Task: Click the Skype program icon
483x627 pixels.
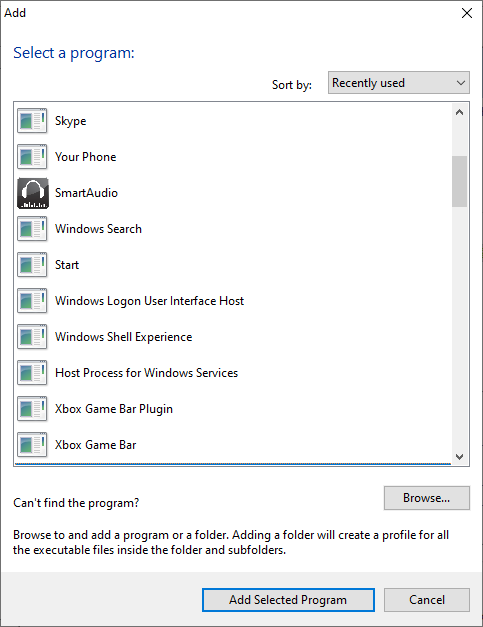Action: [x=32, y=121]
